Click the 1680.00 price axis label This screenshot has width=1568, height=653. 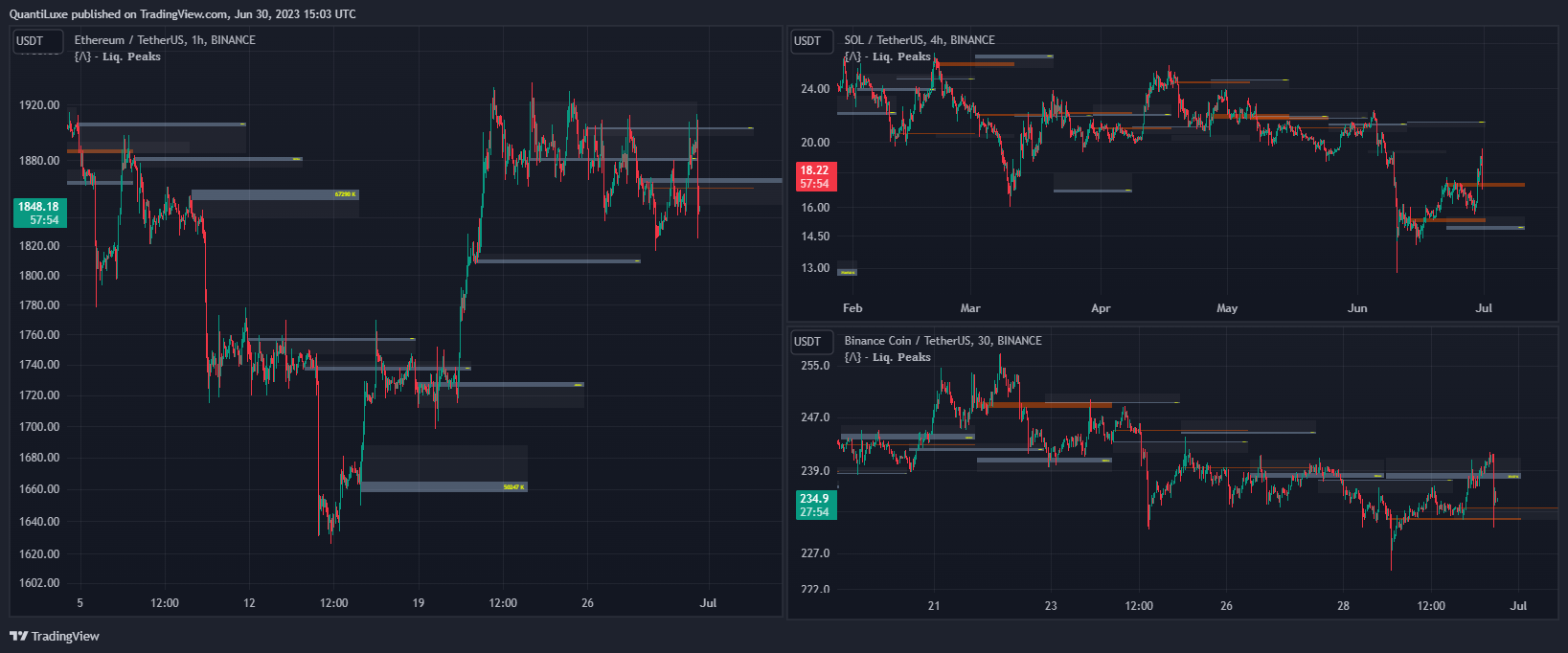tap(39, 458)
